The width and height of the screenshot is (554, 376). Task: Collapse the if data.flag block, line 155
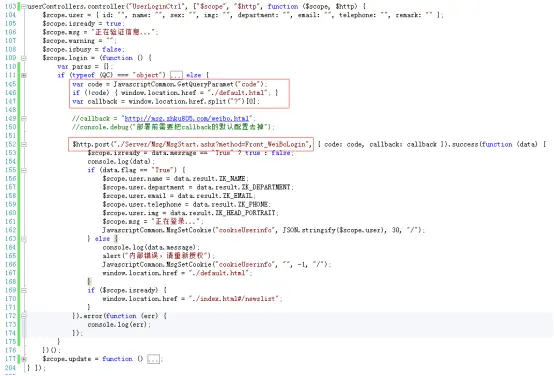click(x=24, y=170)
